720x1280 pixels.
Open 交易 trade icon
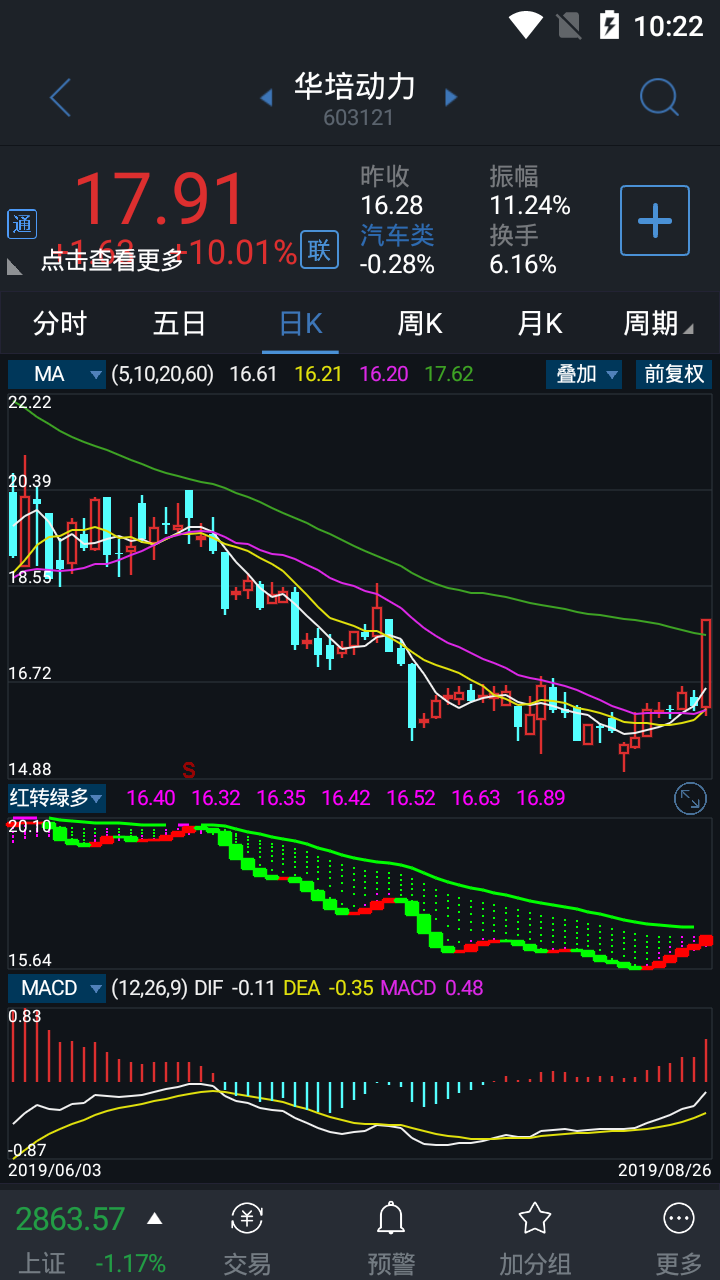247,1218
